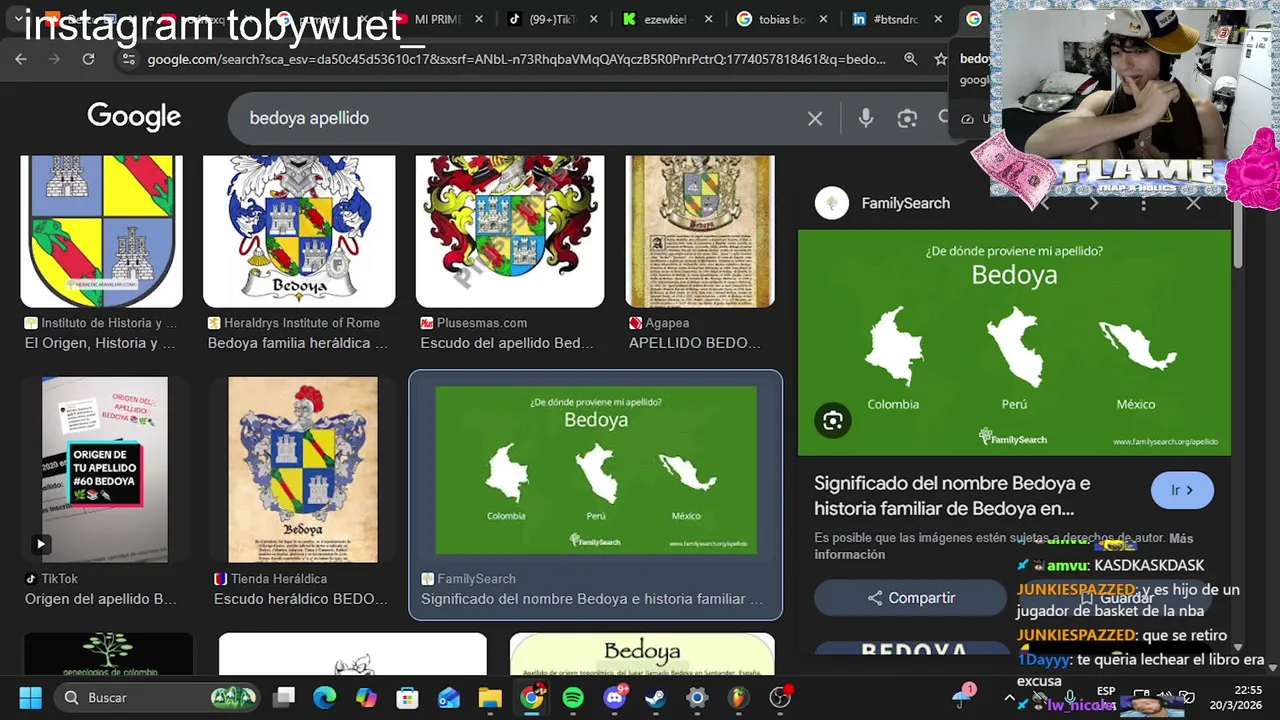Open site information icon beside the URL

127,59
